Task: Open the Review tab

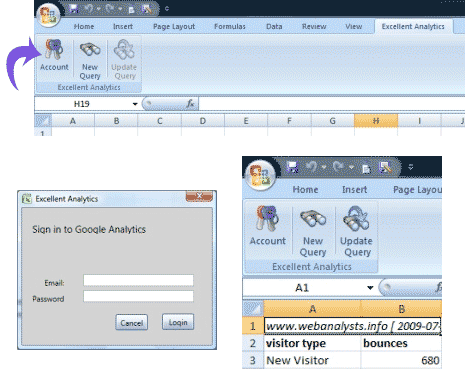Action: click(x=314, y=27)
